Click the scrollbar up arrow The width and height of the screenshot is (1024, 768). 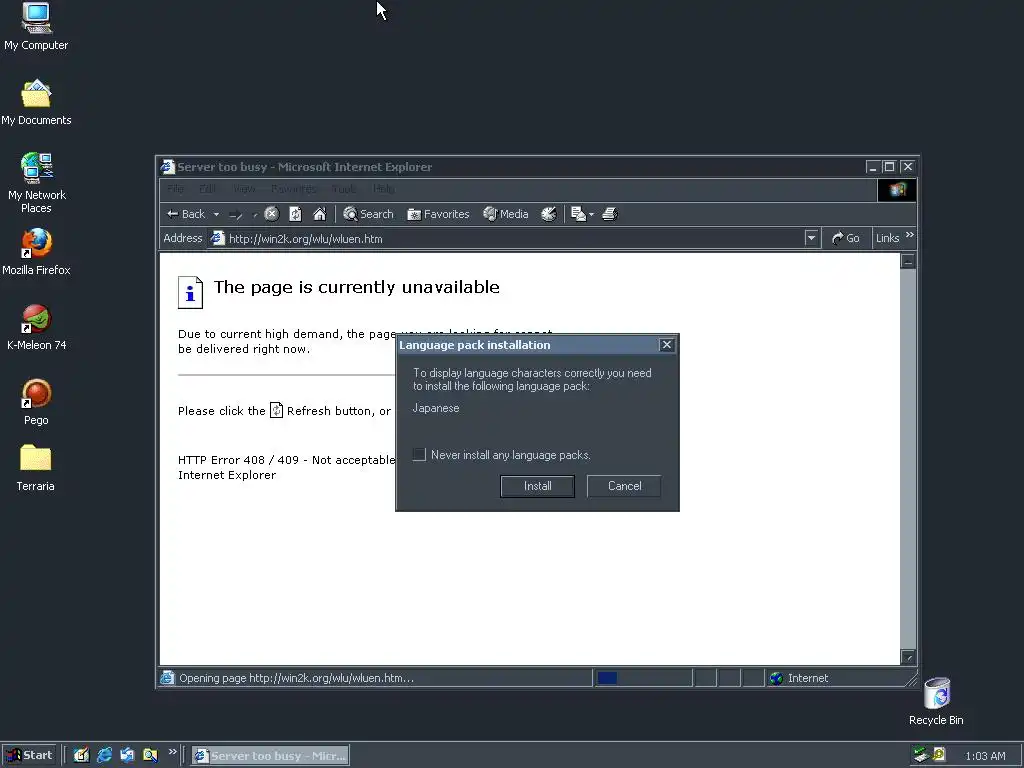[x=908, y=261]
